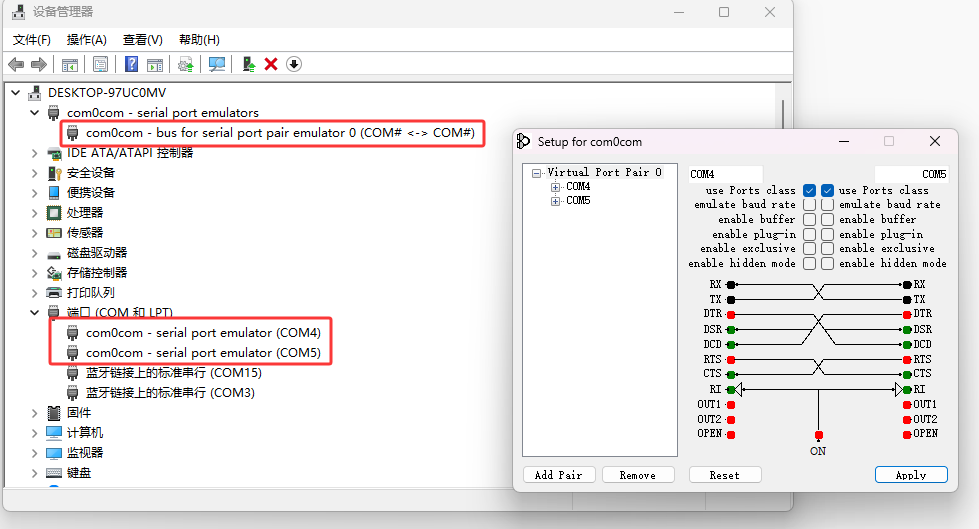The height and width of the screenshot is (529, 979).
Task: Click the gear settings toolbar icon
Action: [x=185, y=64]
